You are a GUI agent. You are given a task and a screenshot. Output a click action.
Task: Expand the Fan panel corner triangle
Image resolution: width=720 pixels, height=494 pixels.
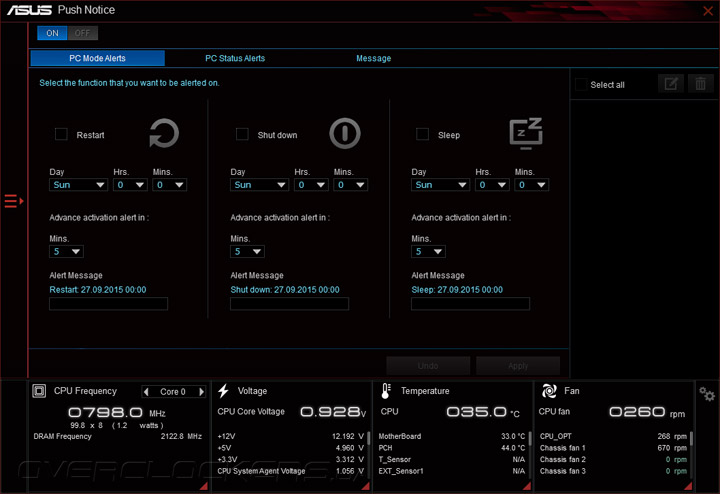[688, 486]
